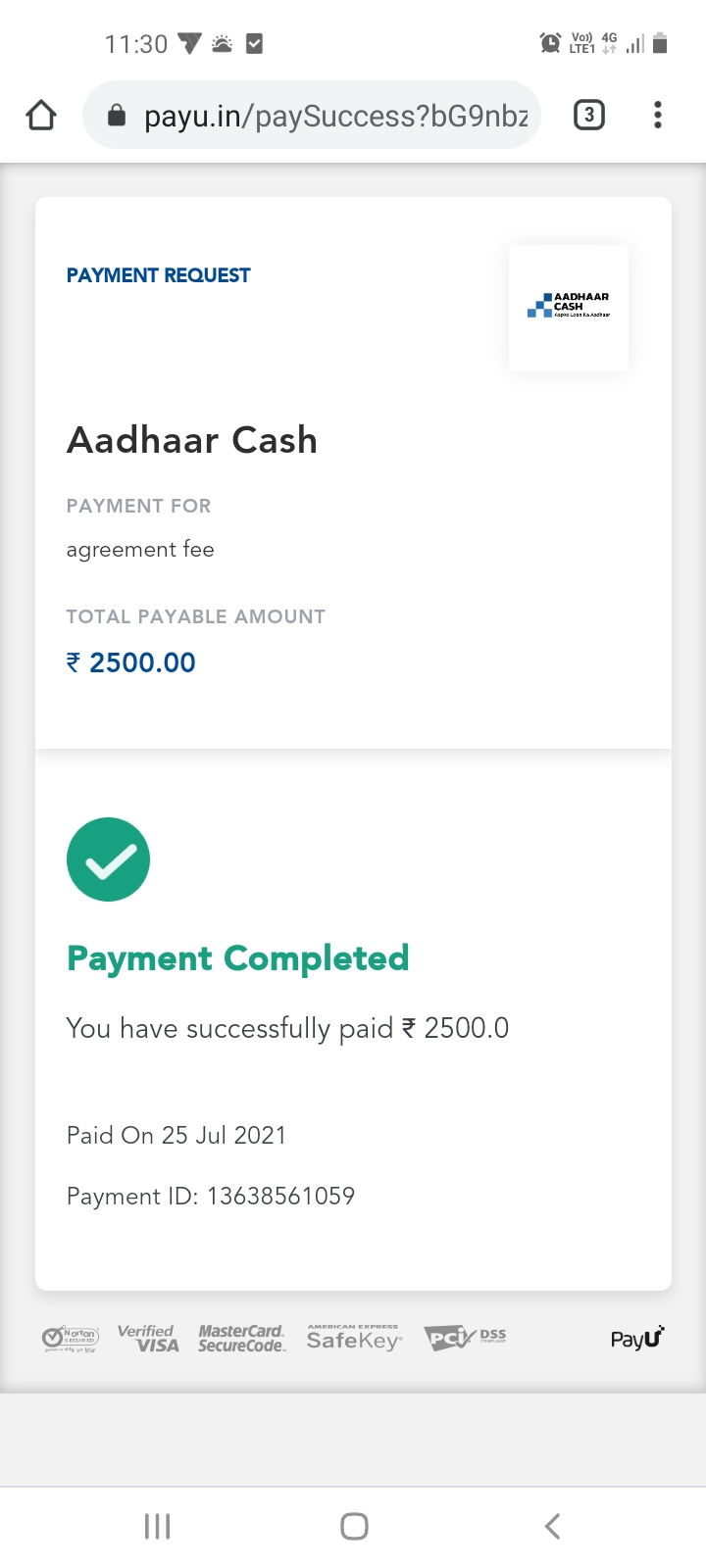Image resolution: width=706 pixels, height=1568 pixels.
Task: Tap the padlock site security icon
Action: (117, 116)
